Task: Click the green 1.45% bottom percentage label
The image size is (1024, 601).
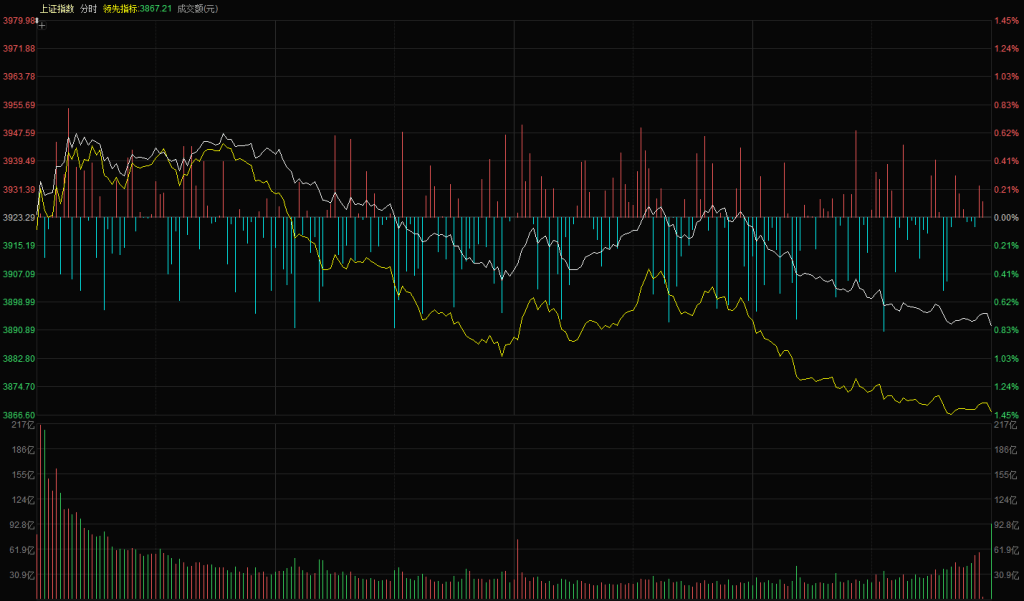Action: point(1006,415)
